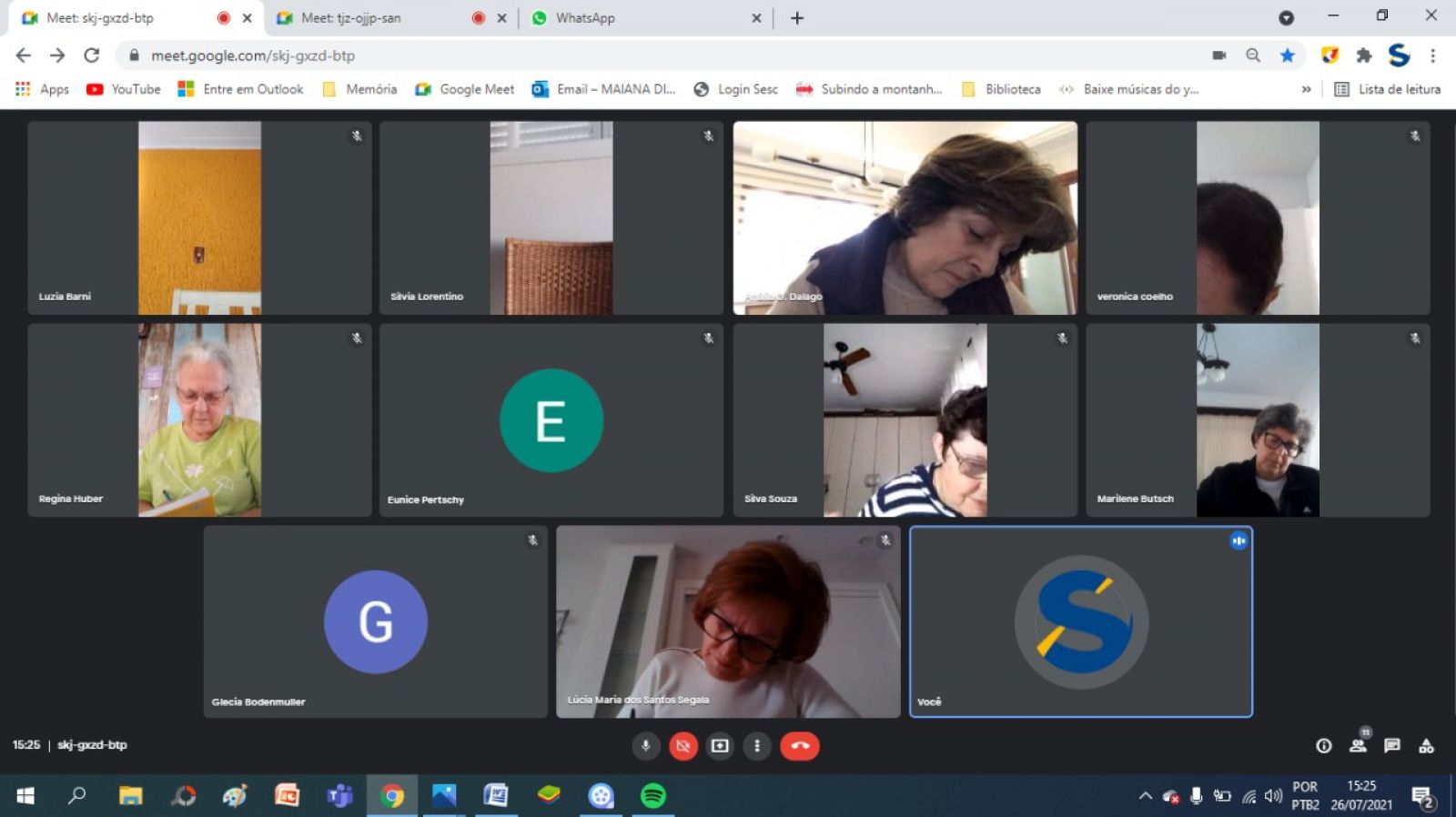Turn the camera back on

[x=682, y=746]
